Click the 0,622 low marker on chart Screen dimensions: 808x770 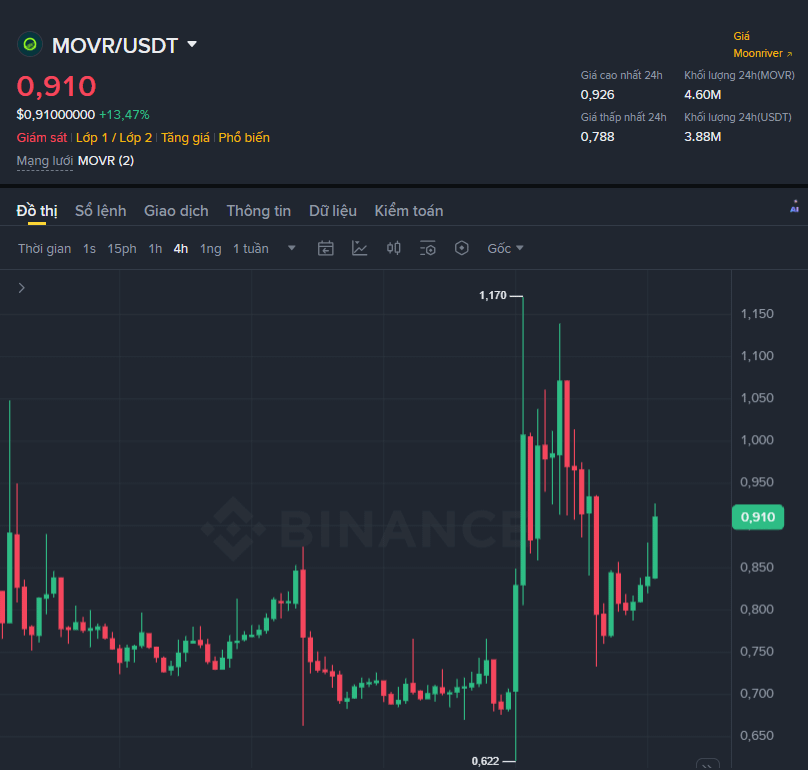click(x=485, y=761)
